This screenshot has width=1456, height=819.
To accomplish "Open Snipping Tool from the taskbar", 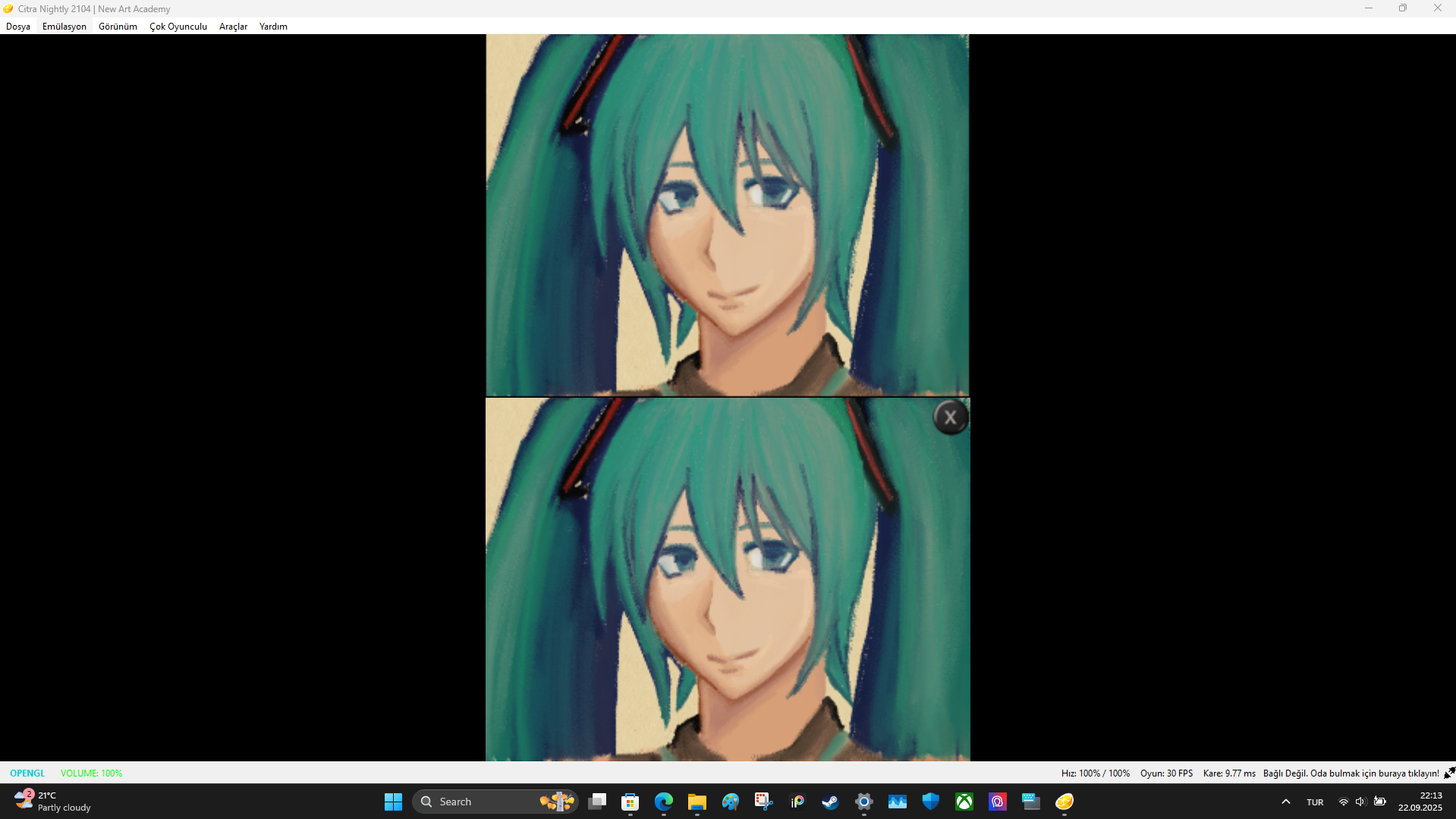I will (x=764, y=802).
